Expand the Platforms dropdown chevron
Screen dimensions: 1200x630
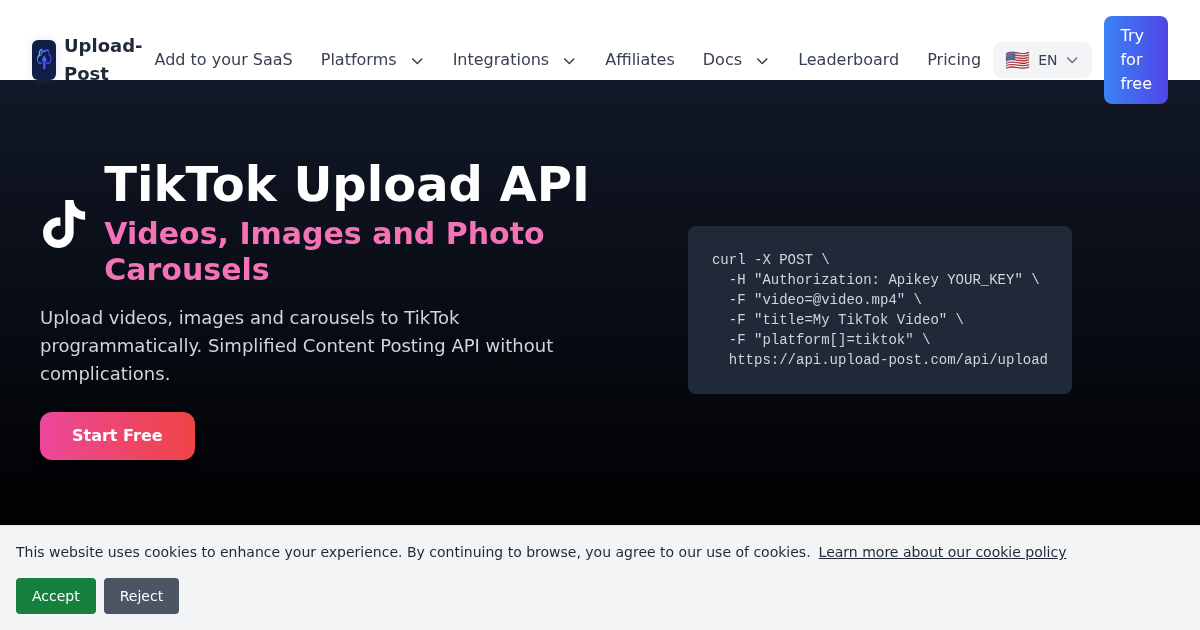coord(417,61)
